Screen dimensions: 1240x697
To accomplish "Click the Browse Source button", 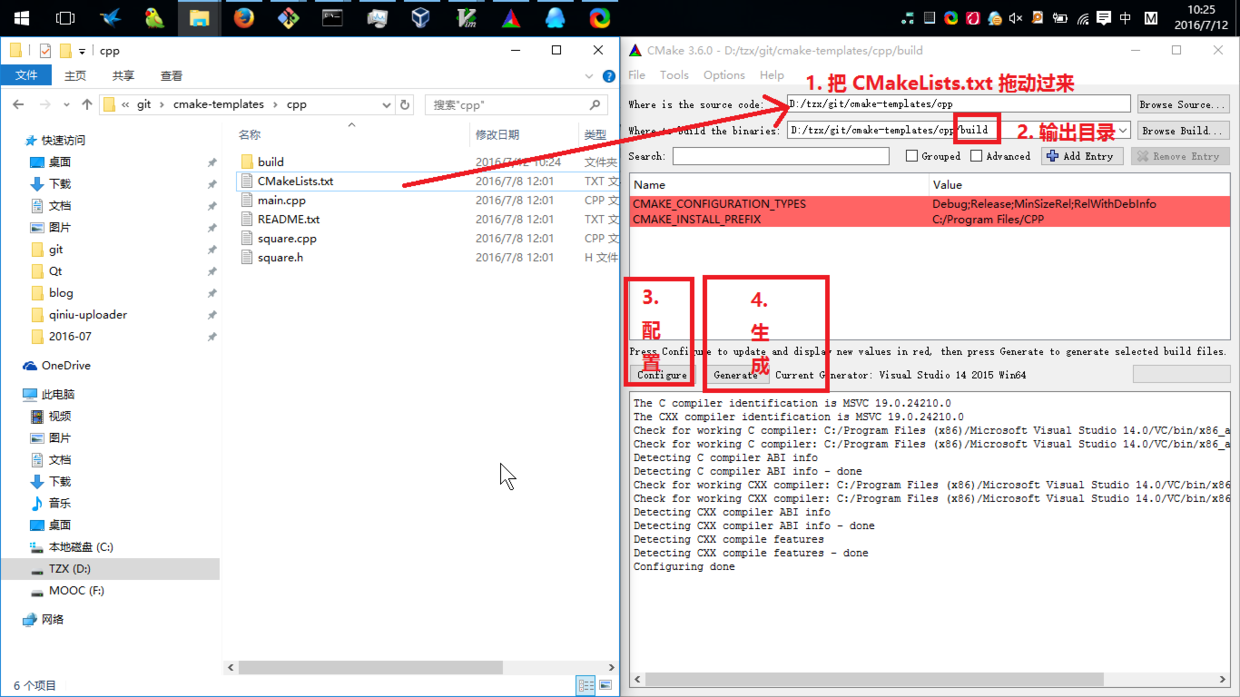I will (1182, 104).
